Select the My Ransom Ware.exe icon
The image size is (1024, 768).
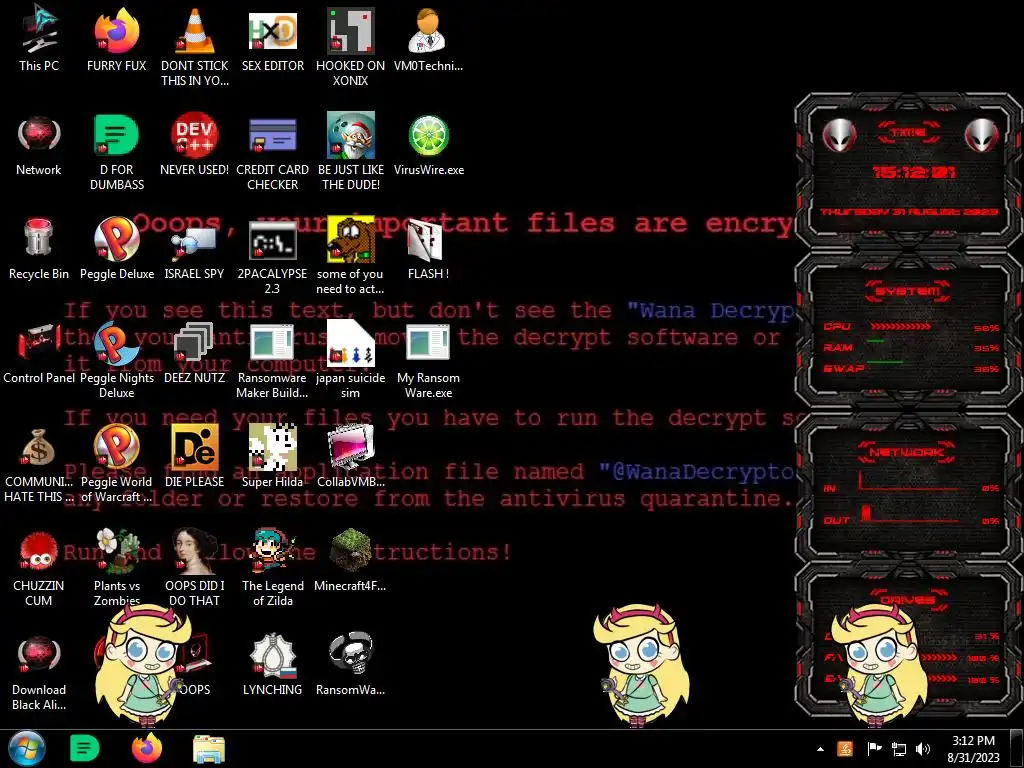tap(428, 342)
